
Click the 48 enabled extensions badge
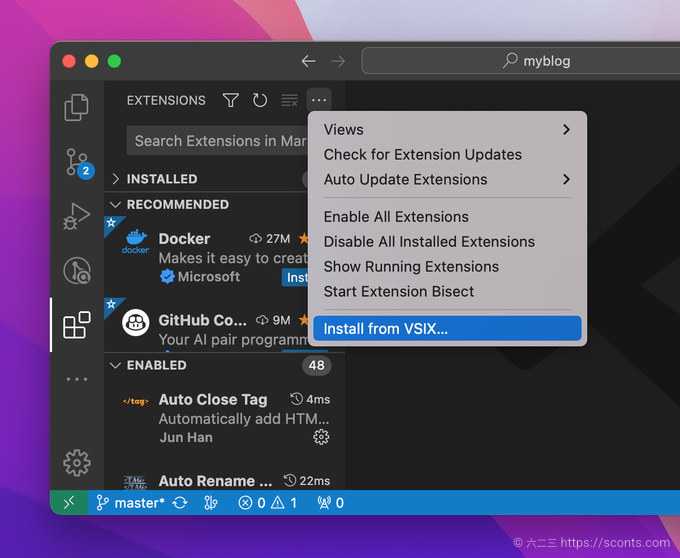(317, 365)
